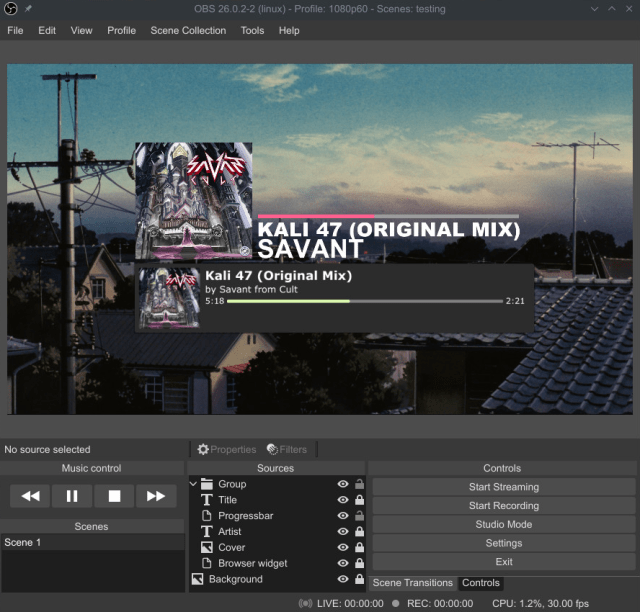
Task: Click the Background image source icon
Action: [198, 579]
